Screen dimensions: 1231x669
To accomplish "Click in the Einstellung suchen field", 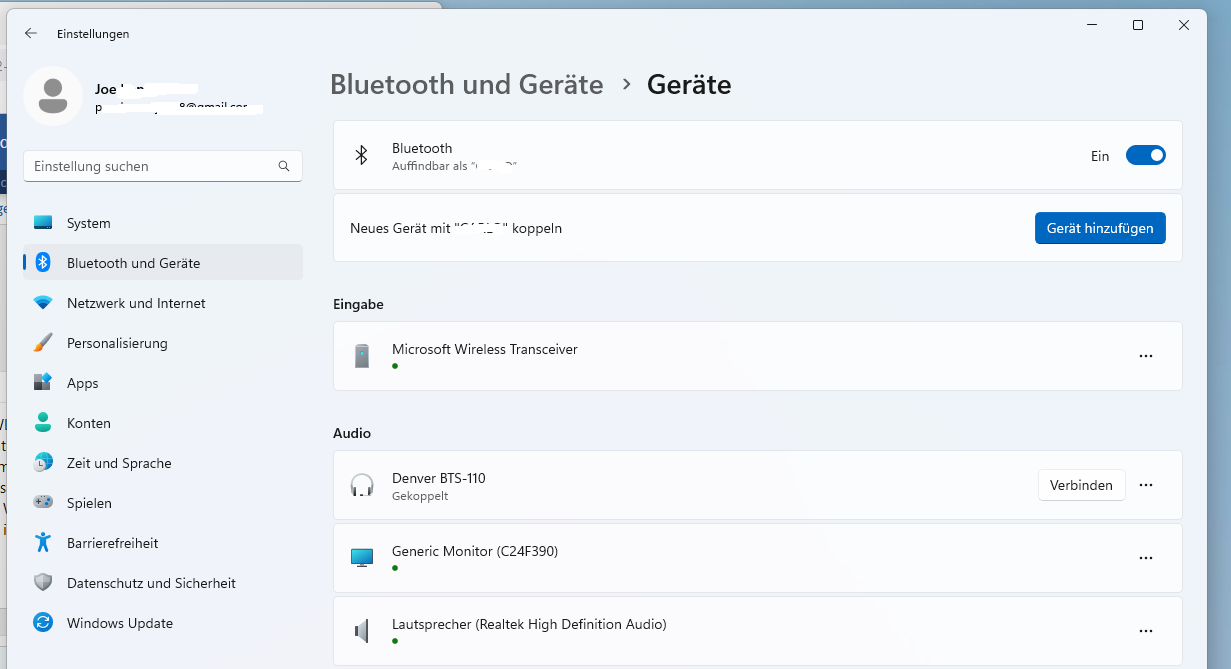I will point(163,166).
